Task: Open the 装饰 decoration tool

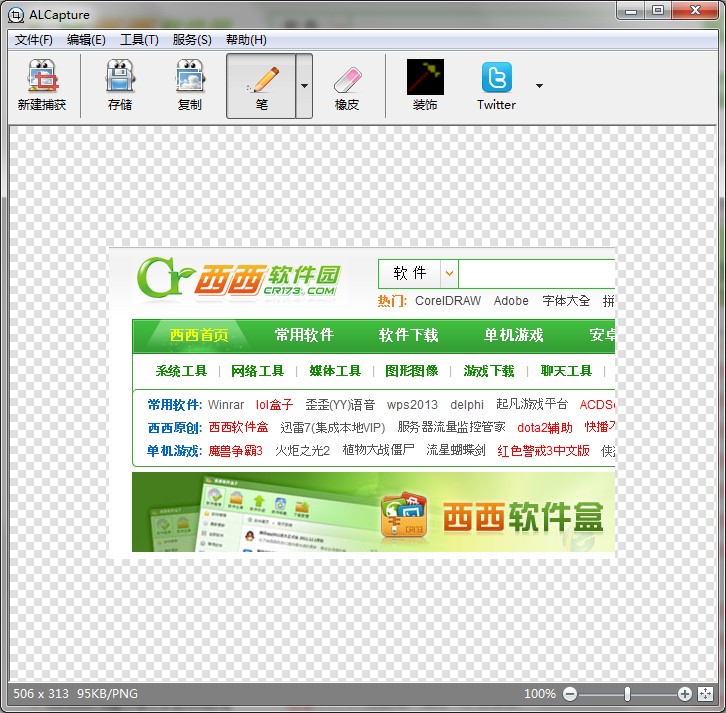Action: click(x=425, y=86)
